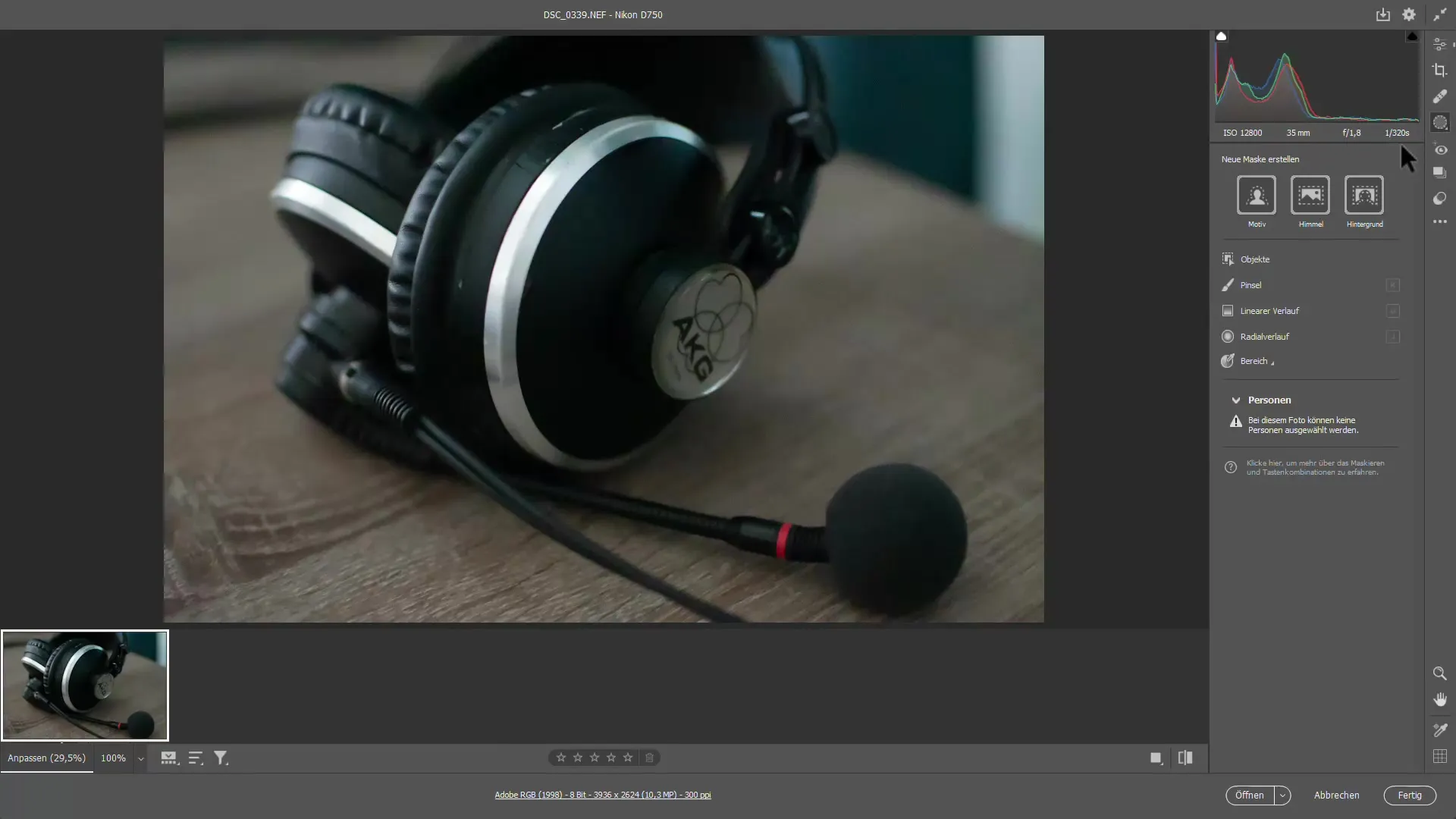The image size is (1456, 819).
Task: Select the Masking tool icon
Action: pyautogui.click(x=1439, y=123)
